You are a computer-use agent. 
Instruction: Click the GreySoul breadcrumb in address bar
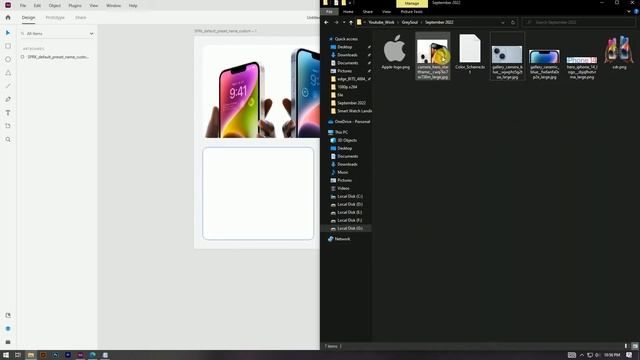point(410,22)
